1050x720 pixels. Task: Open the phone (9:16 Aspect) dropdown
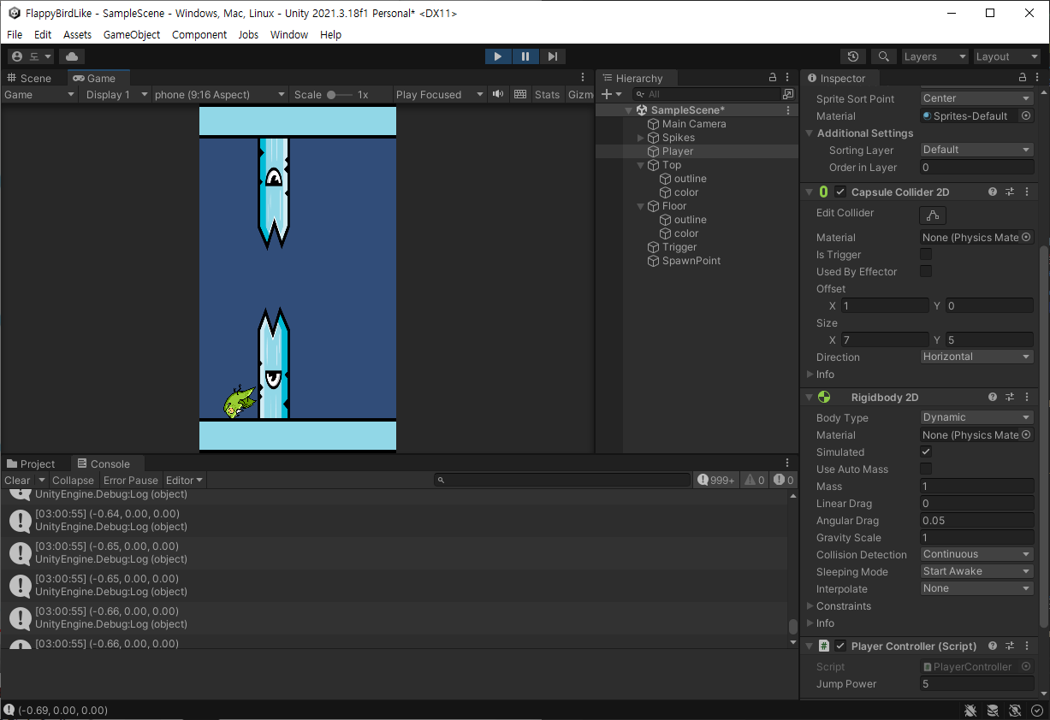220,94
